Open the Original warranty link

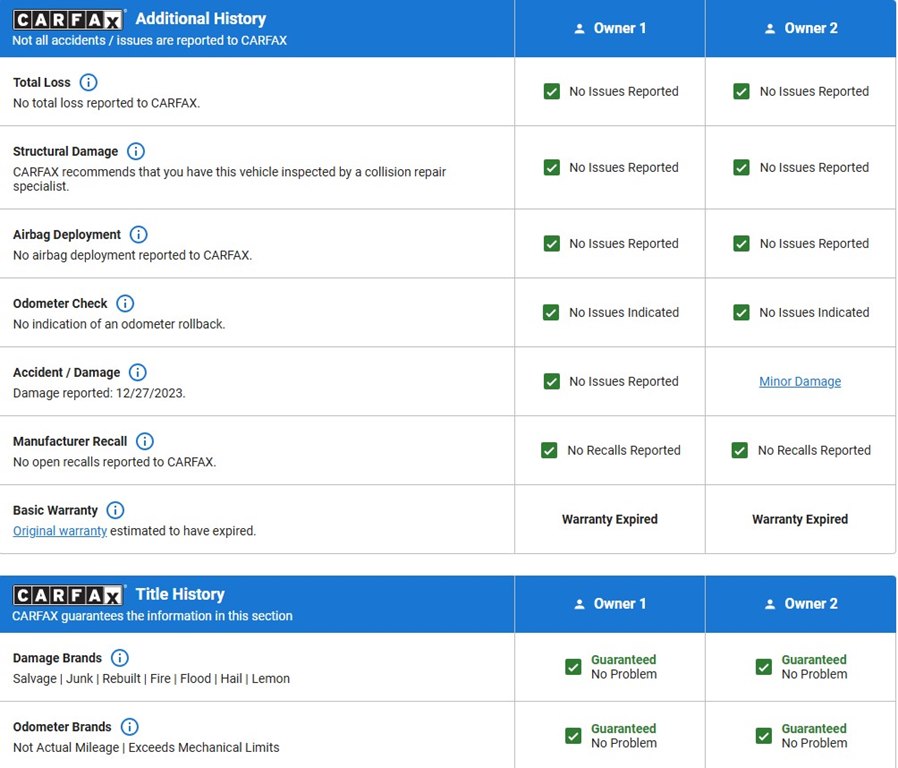60,531
